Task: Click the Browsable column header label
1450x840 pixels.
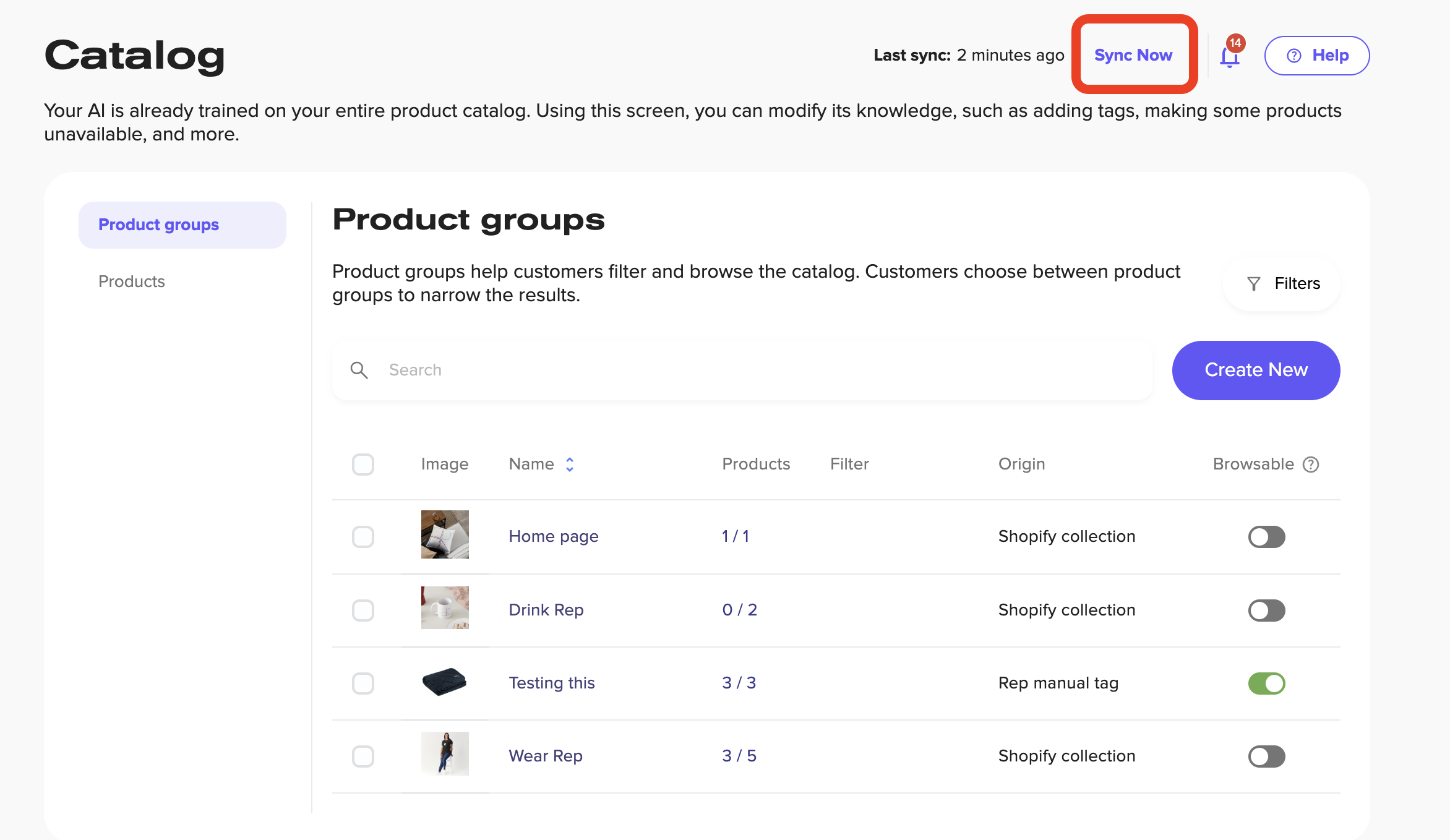Action: click(1253, 464)
